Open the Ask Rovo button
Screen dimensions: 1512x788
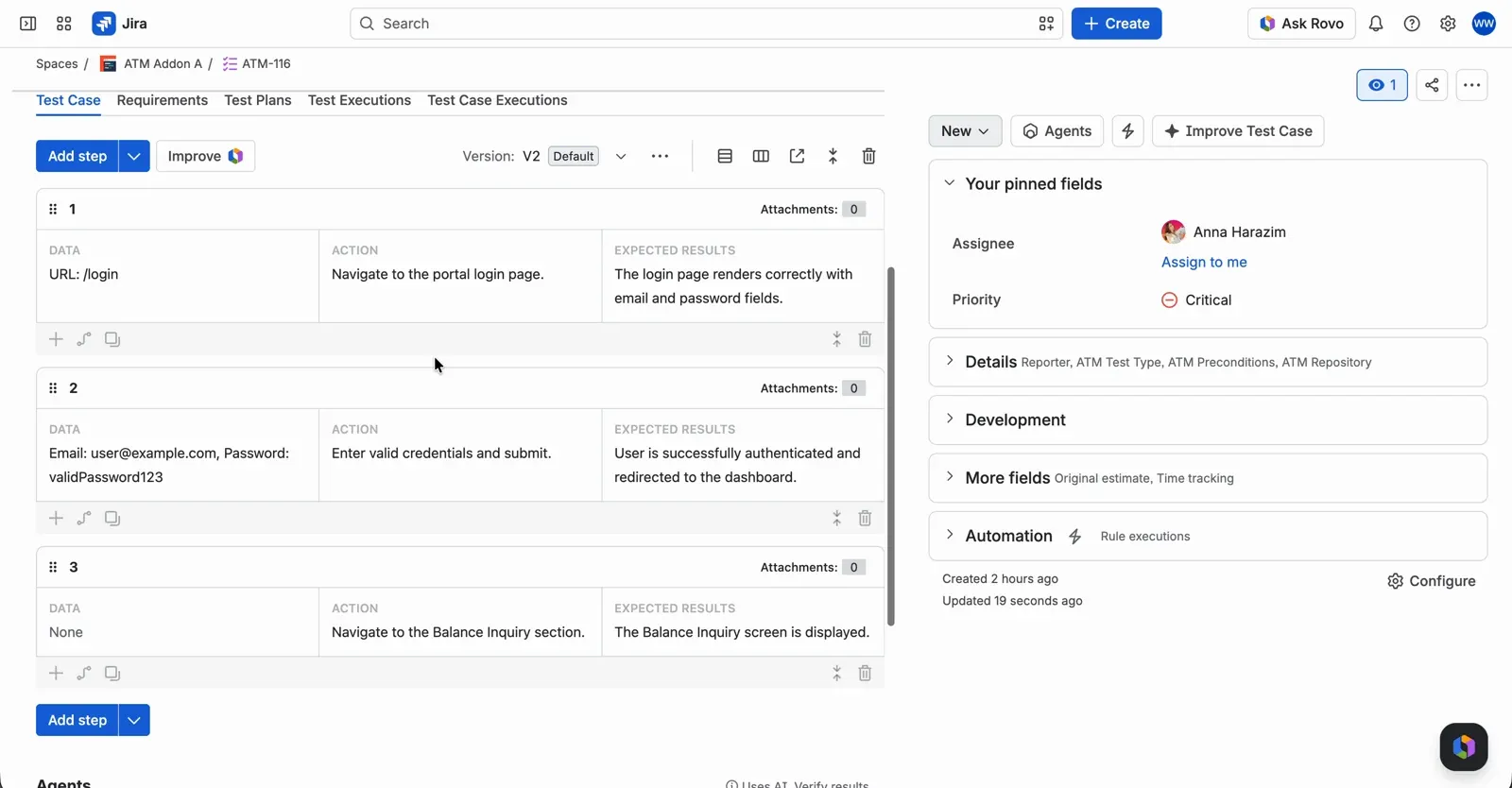click(1301, 24)
